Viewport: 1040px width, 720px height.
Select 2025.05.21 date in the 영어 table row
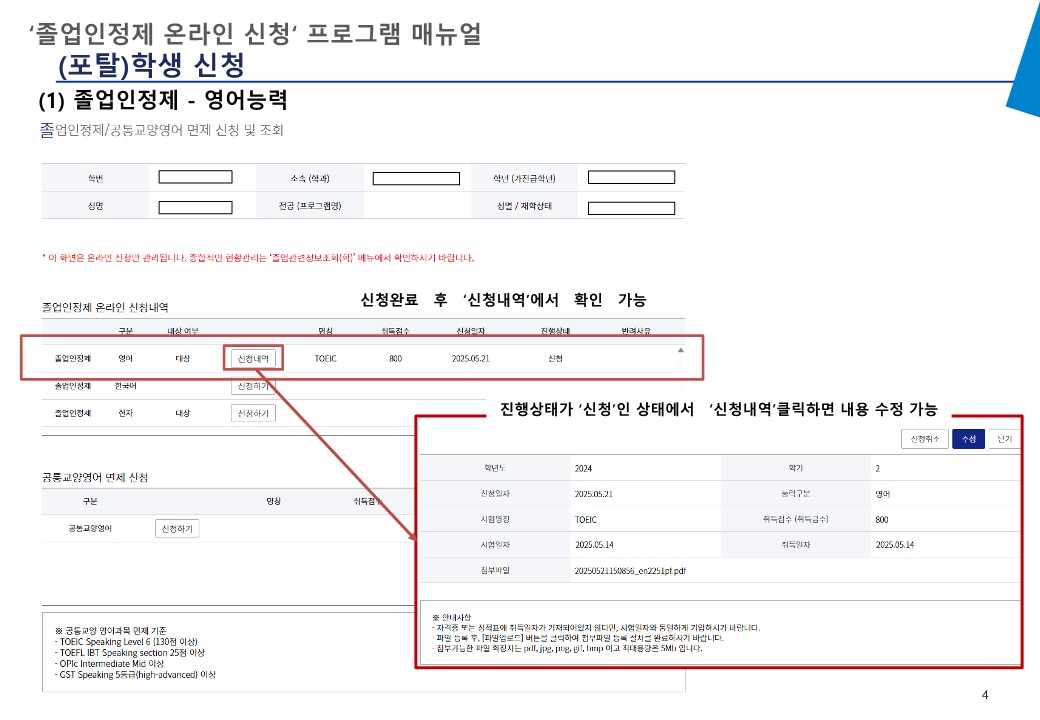tap(470, 359)
